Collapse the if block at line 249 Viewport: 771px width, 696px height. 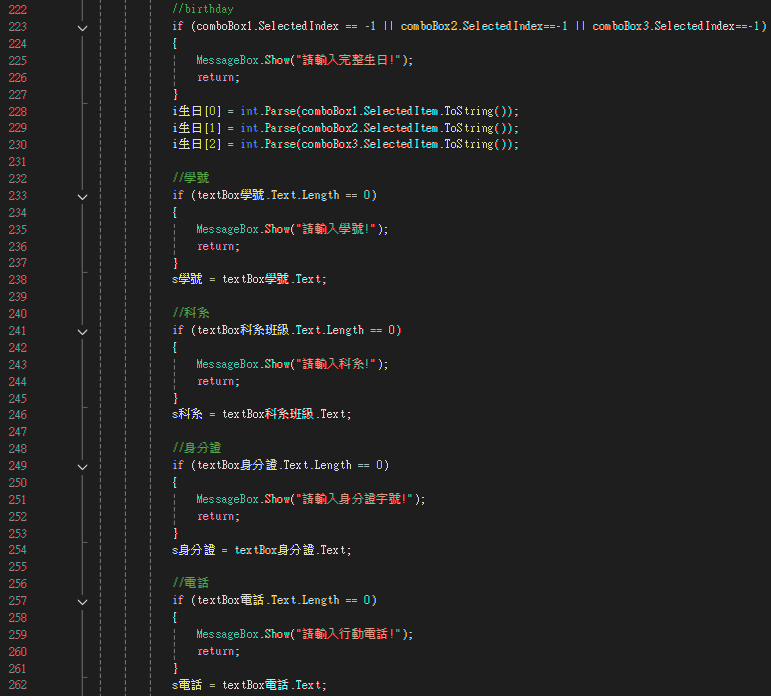(83, 467)
